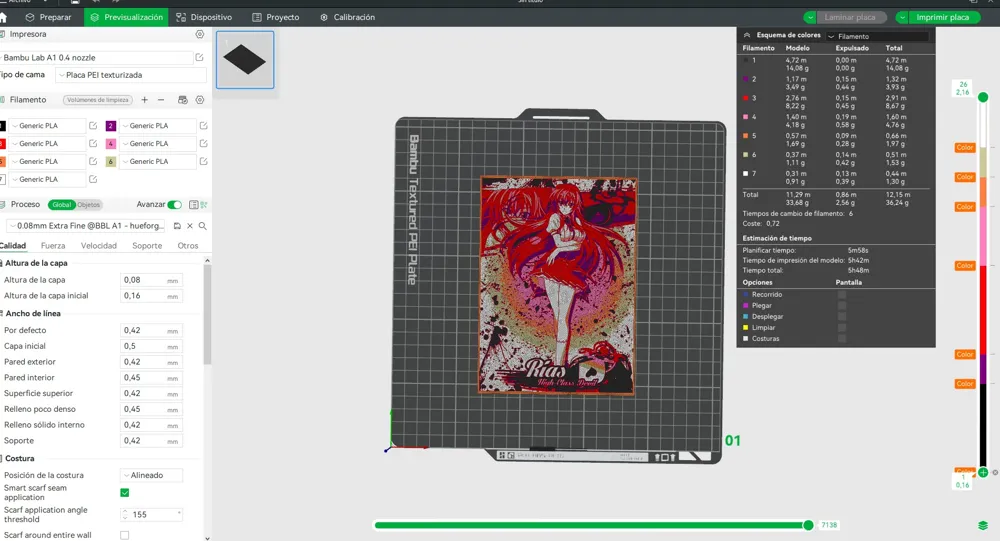Open Esquema de colores Filamento dropdown
Image resolution: width=1000 pixels, height=541 pixels.
(x=878, y=36)
